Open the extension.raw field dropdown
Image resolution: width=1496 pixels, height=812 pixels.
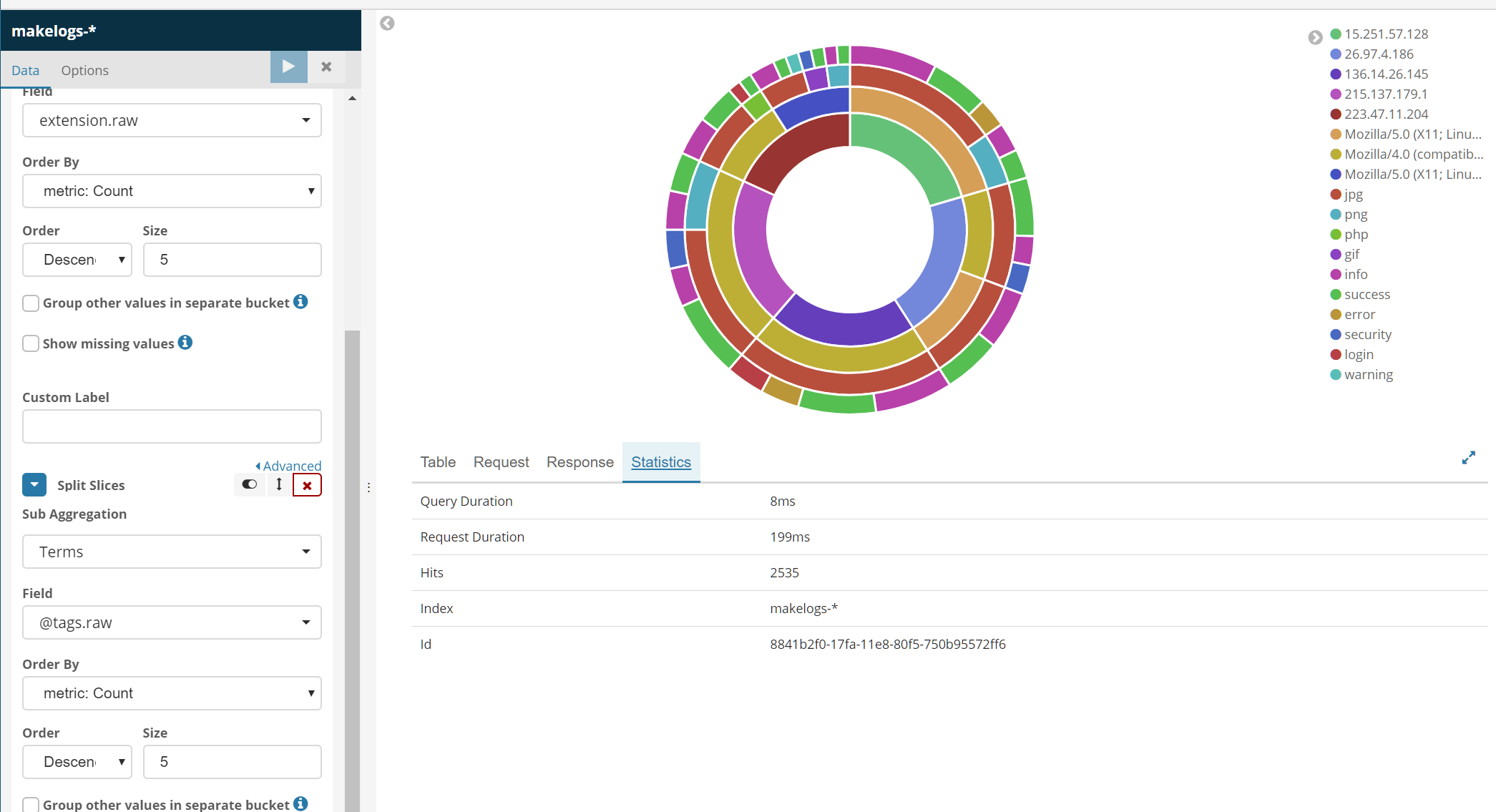click(x=172, y=120)
